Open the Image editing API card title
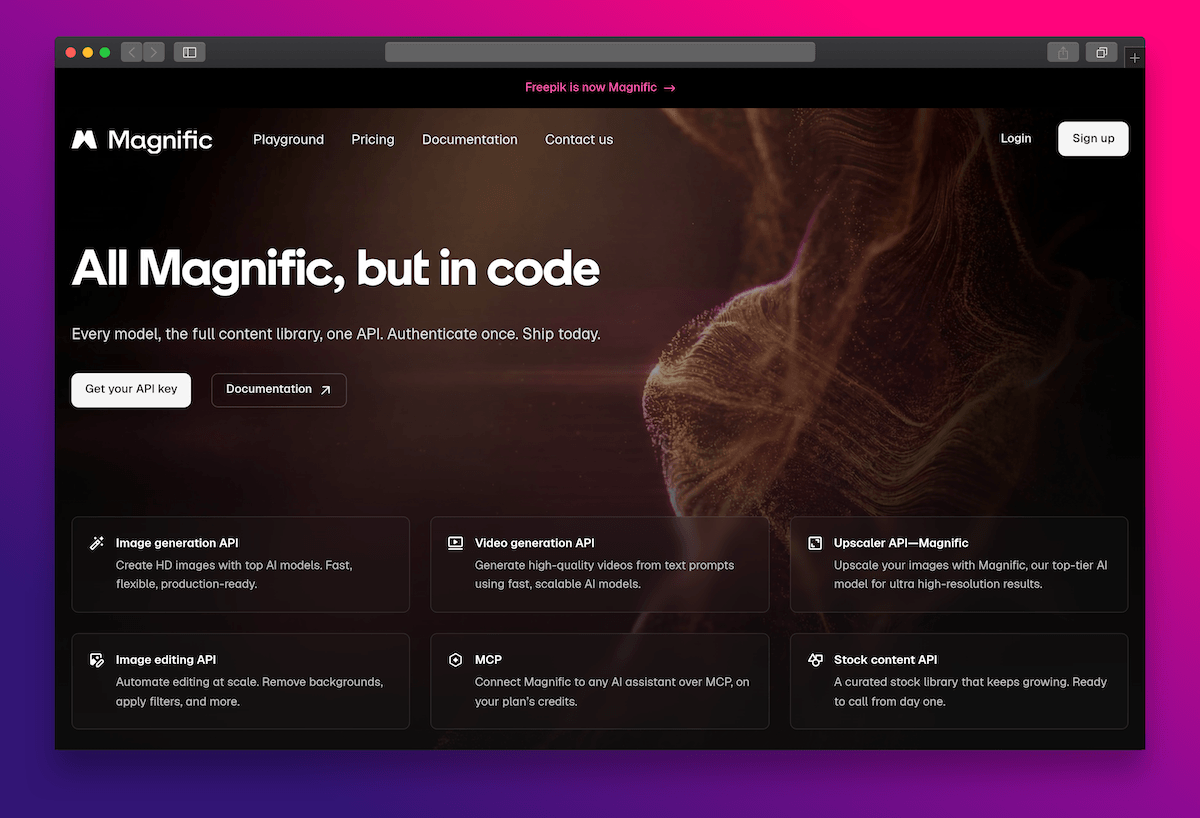This screenshot has height=818, width=1200. pyautogui.click(x=166, y=660)
